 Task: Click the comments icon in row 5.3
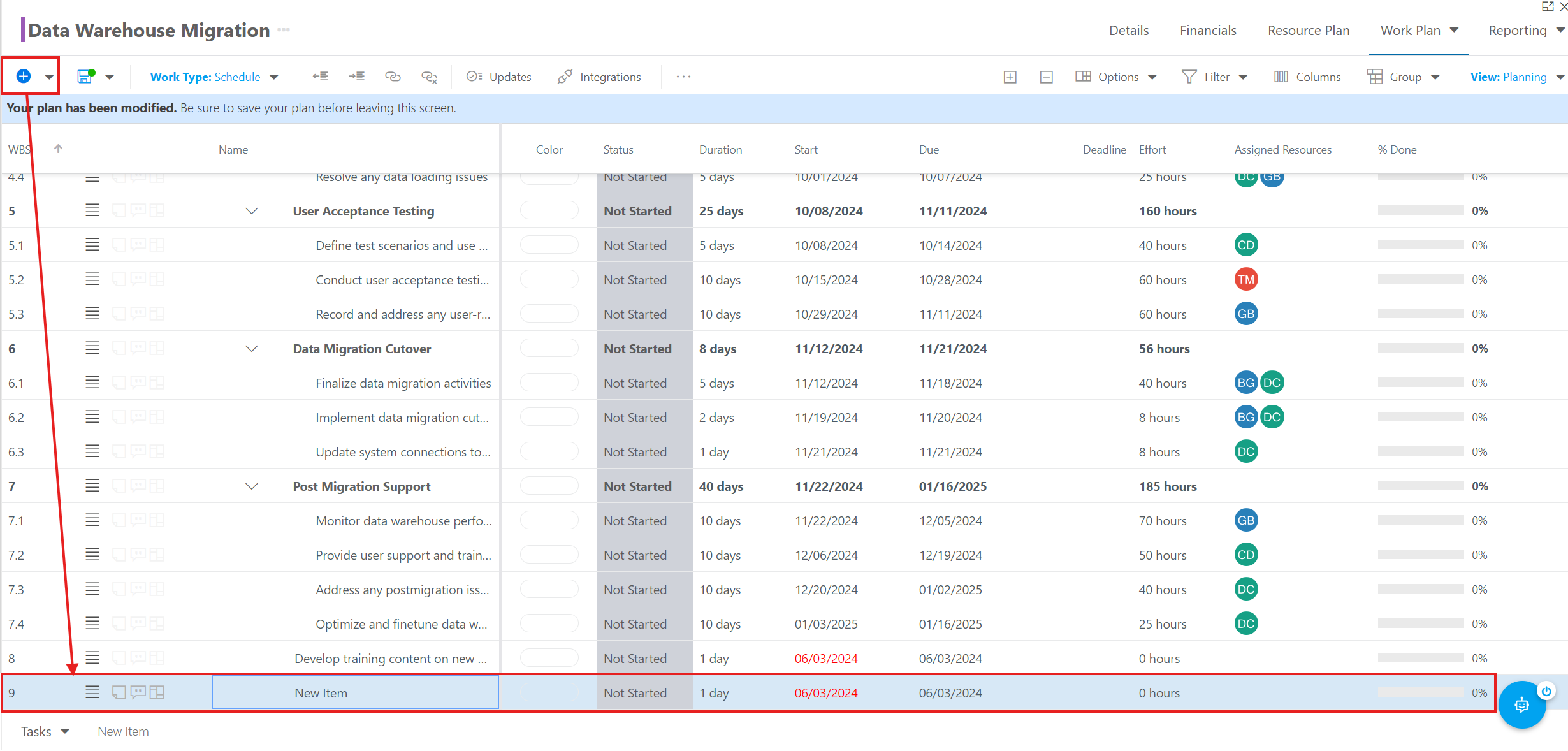(138, 314)
